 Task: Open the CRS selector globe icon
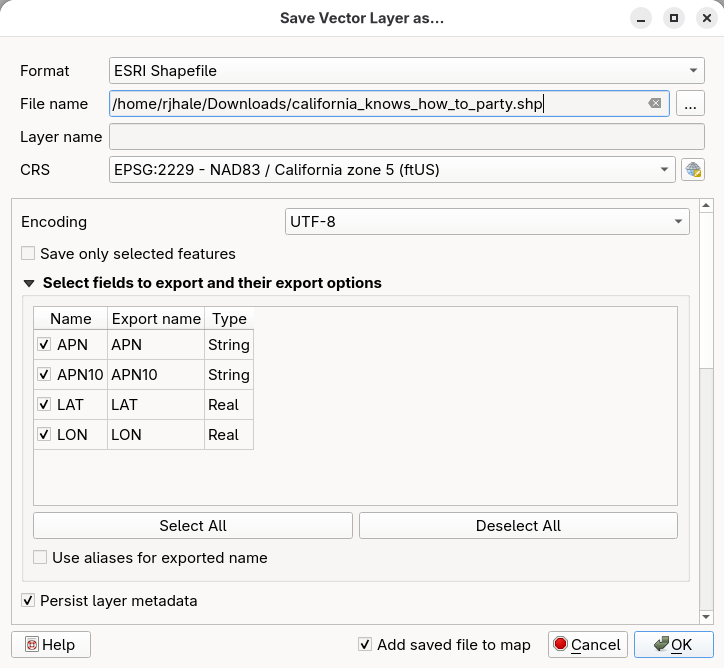coord(692,170)
